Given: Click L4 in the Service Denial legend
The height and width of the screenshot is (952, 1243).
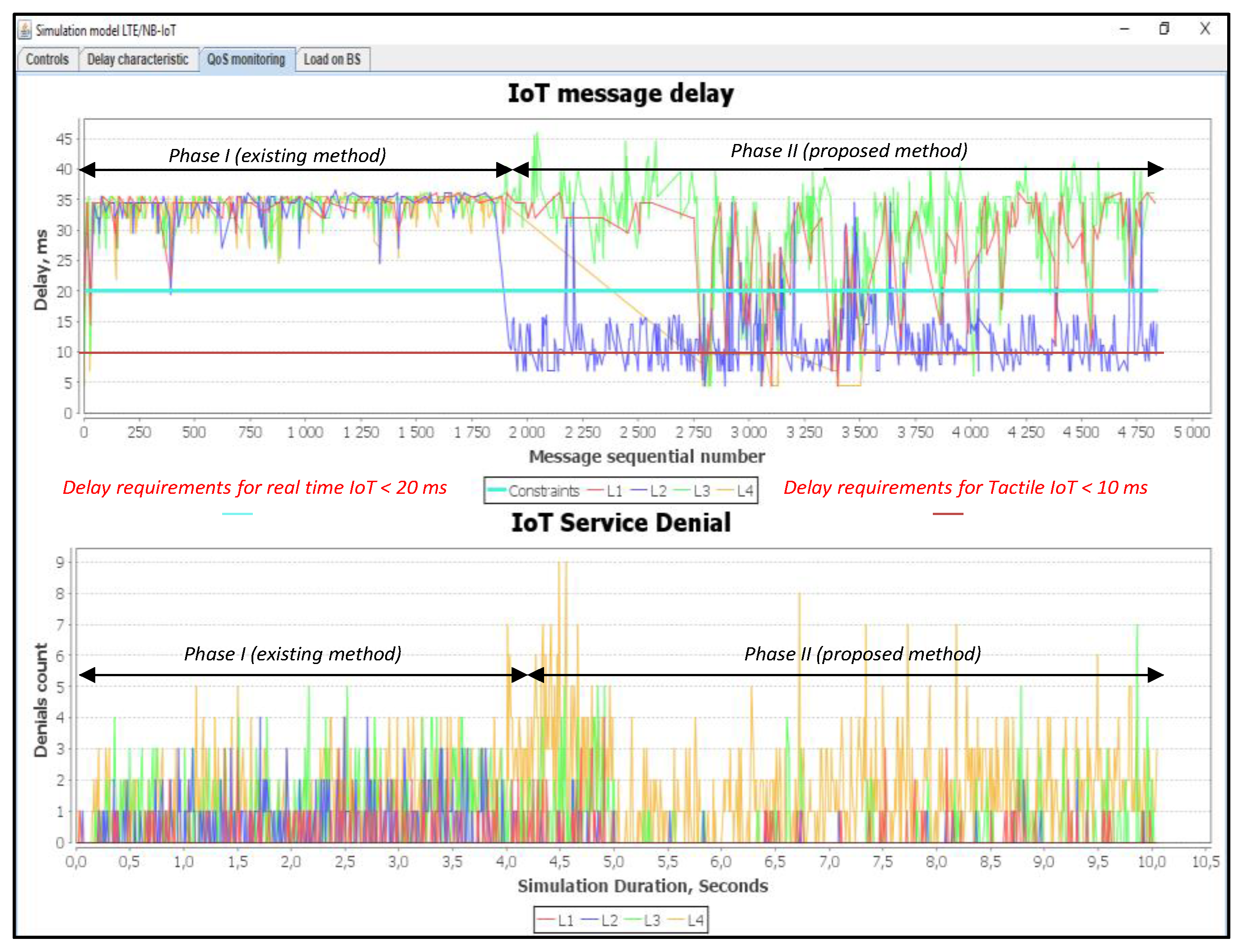Looking at the screenshot, I should tap(695, 920).
